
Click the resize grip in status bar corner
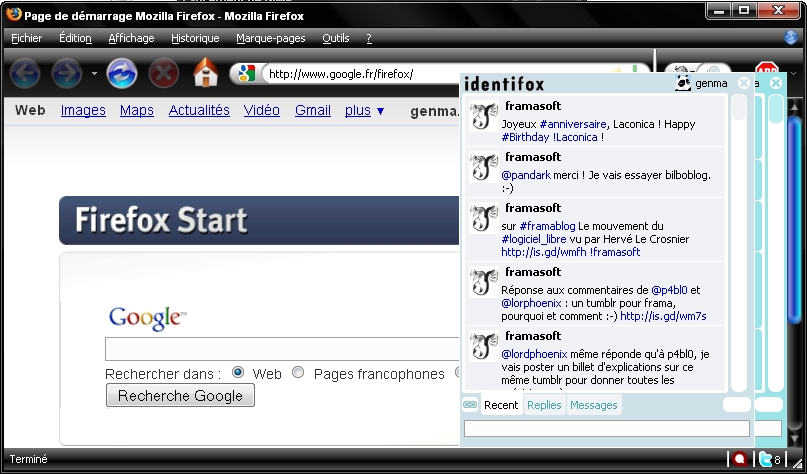click(x=797, y=463)
